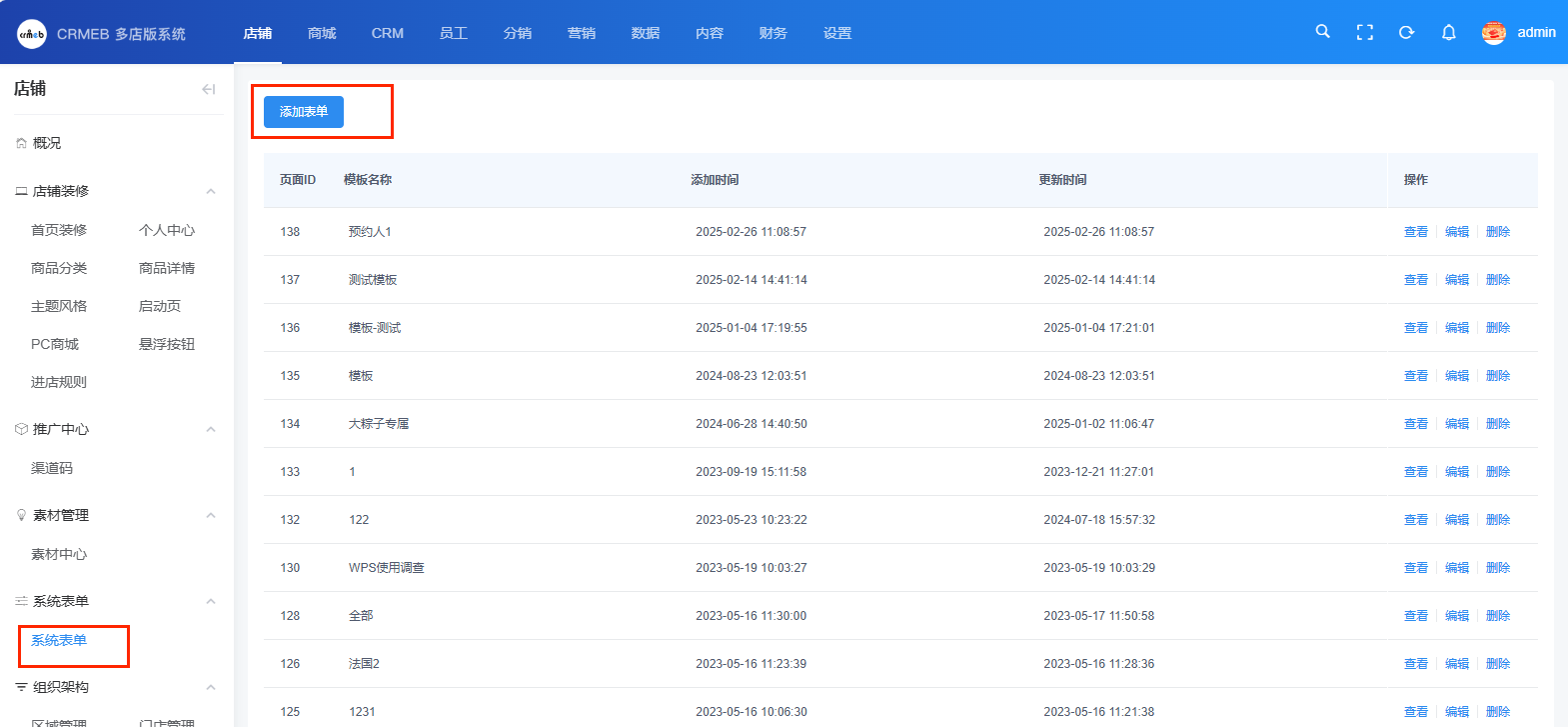Edit form 138 预约人1
The image size is (1568, 727).
click(x=1457, y=232)
